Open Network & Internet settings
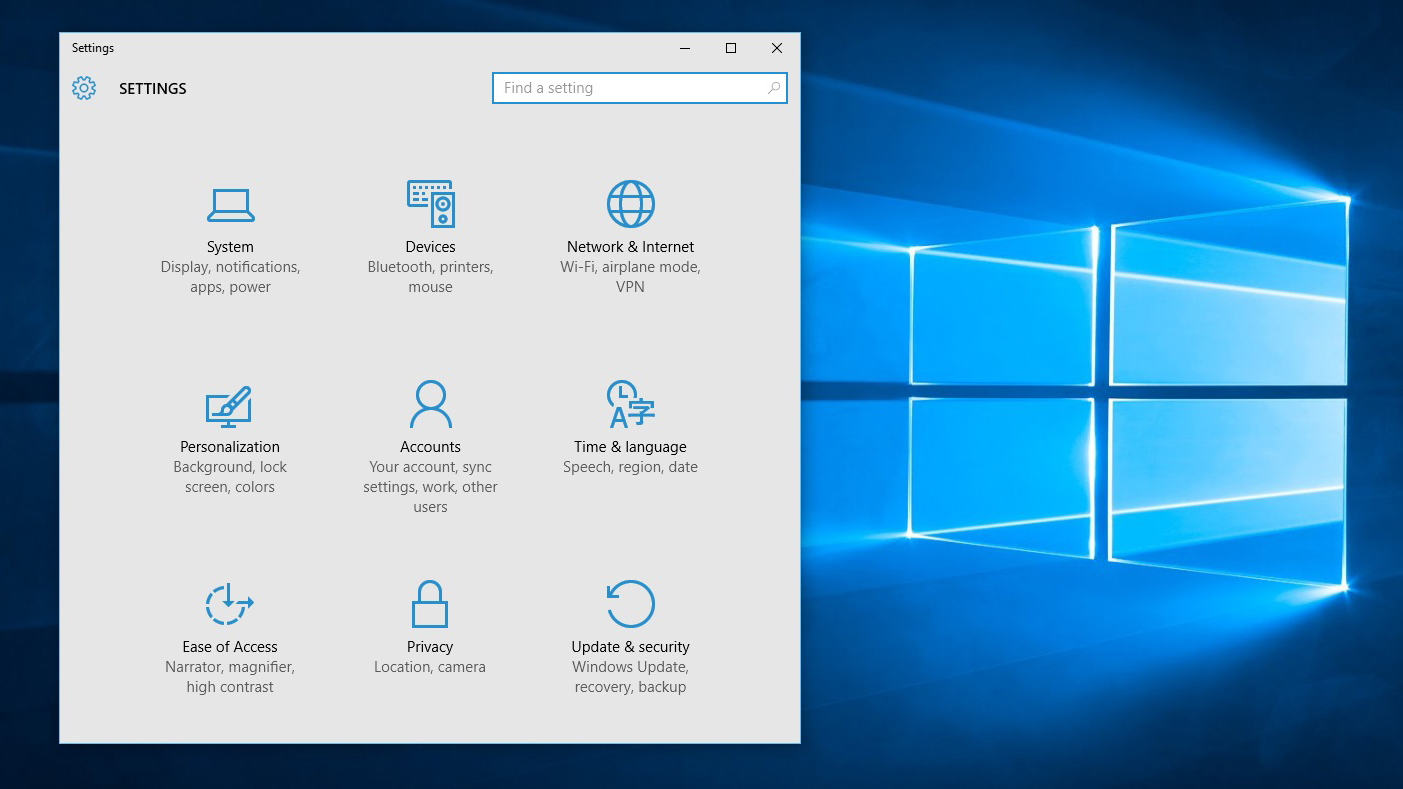 point(630,220)
